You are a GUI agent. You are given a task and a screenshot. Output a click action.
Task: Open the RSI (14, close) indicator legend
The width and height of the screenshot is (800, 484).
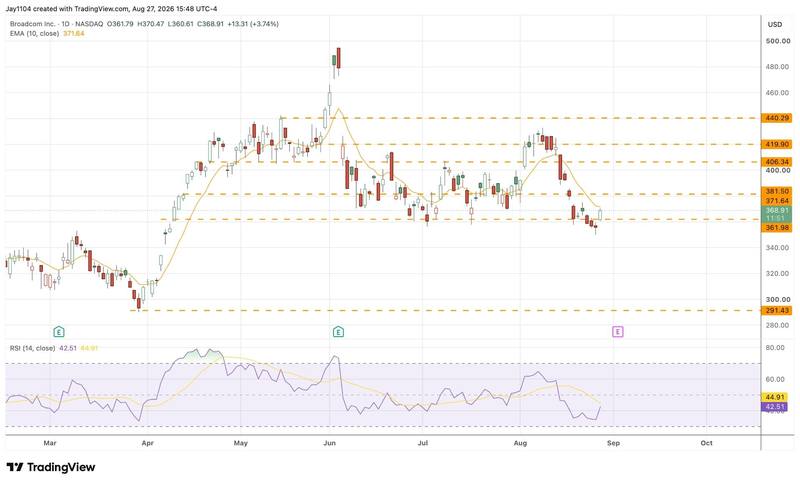click(x=32, y=348)
